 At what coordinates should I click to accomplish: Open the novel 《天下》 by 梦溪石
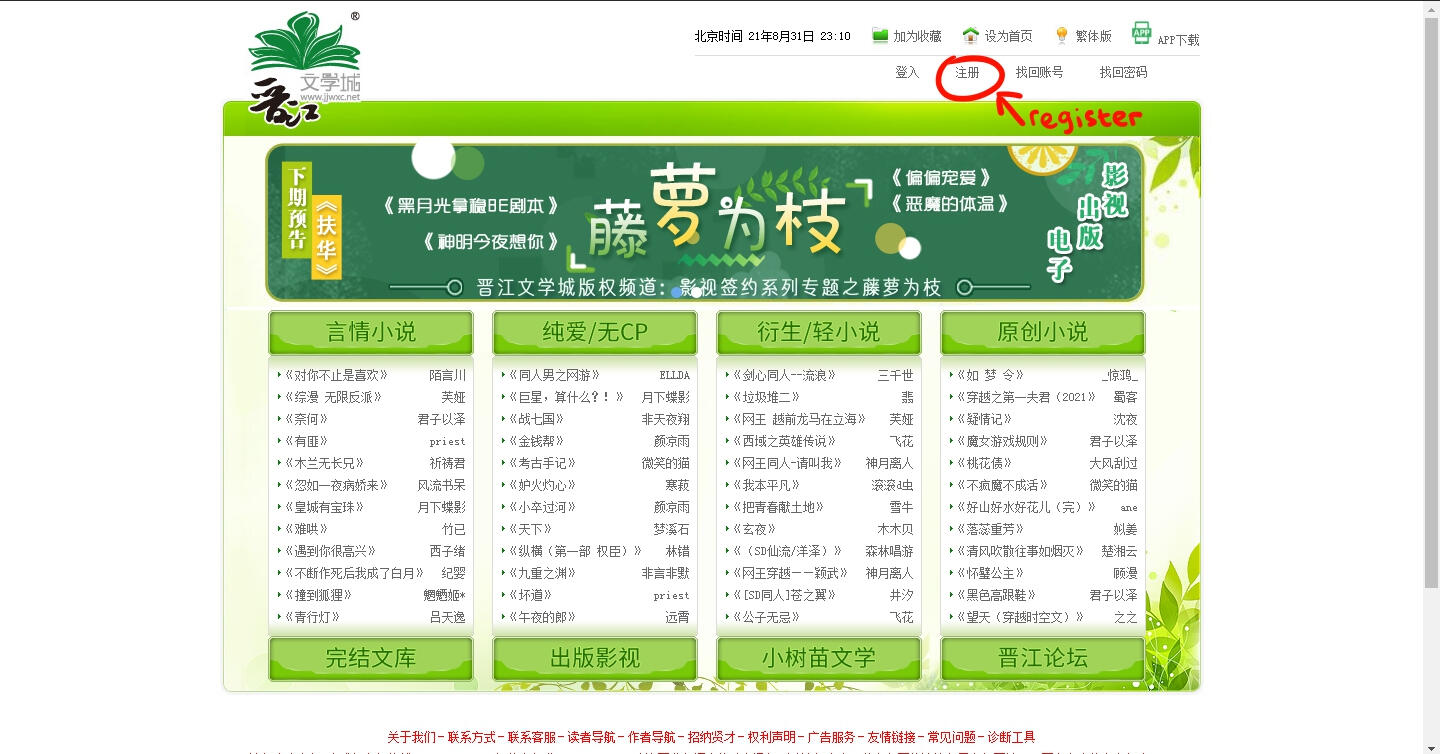[x=531, y=529]
